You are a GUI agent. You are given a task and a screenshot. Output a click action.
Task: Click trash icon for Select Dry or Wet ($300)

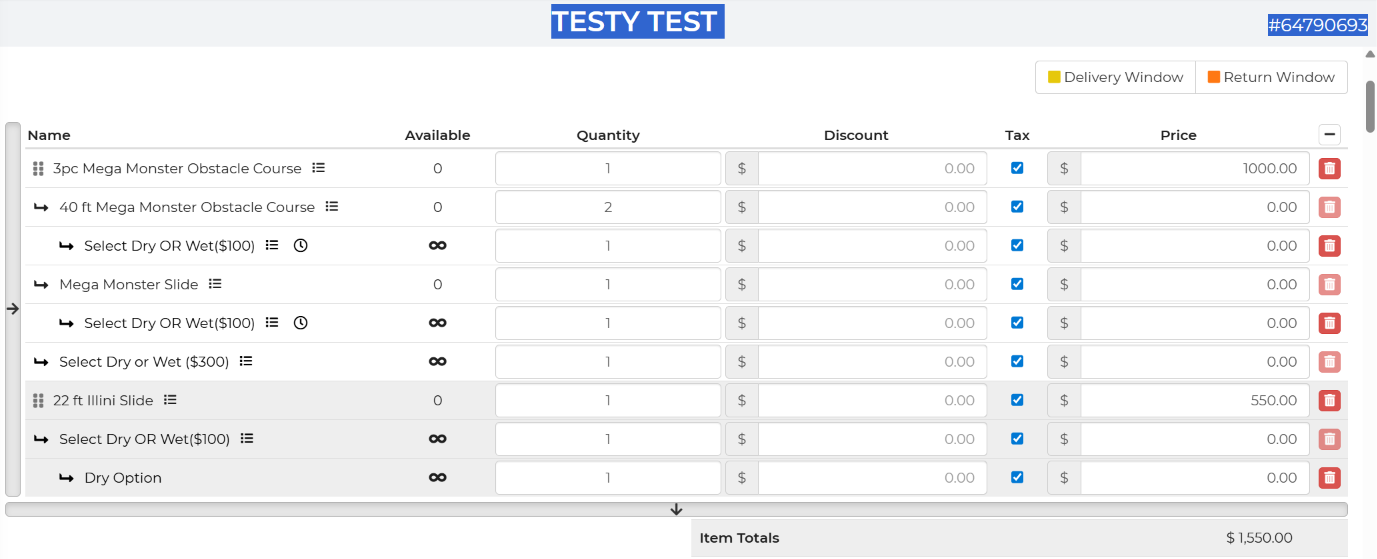tap(1329, 362)
